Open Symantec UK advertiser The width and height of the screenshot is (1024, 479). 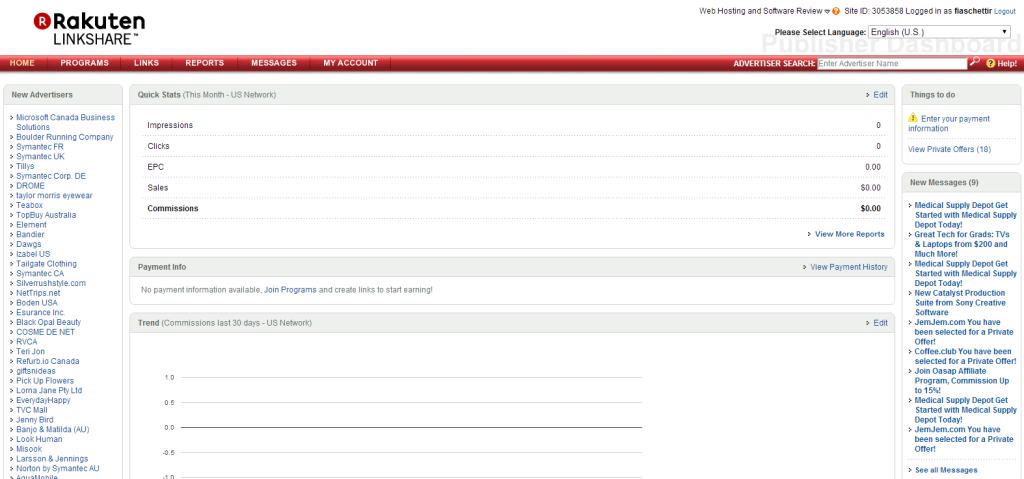click(40, 157)
